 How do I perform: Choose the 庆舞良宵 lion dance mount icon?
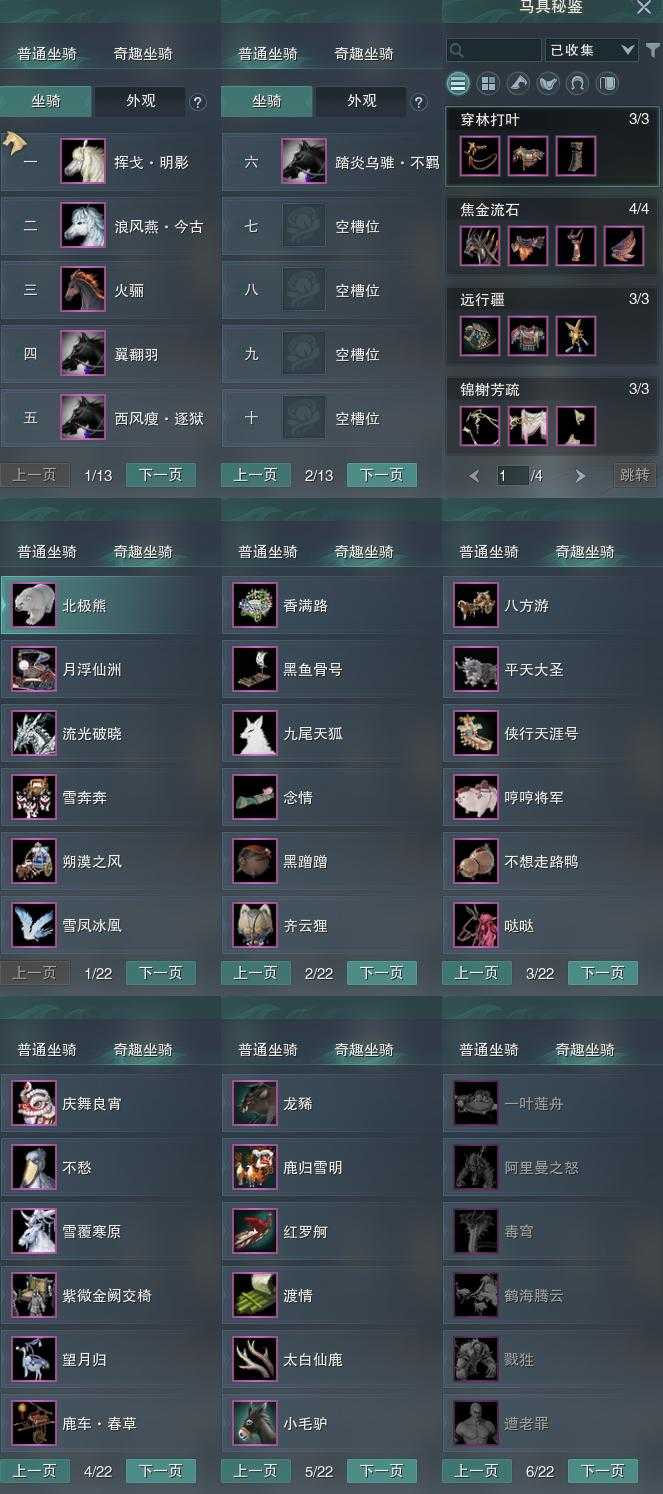coord(34,1104)
